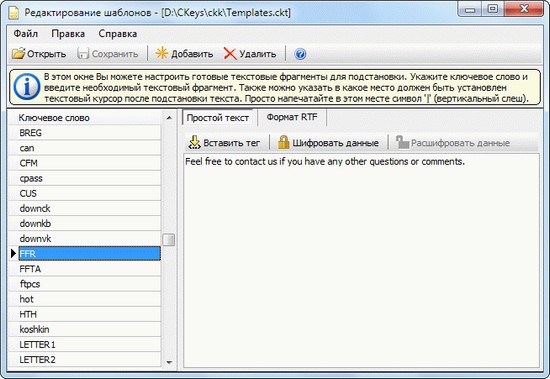Open the Файл menu

pyautogui.click(x=26, y=34)
